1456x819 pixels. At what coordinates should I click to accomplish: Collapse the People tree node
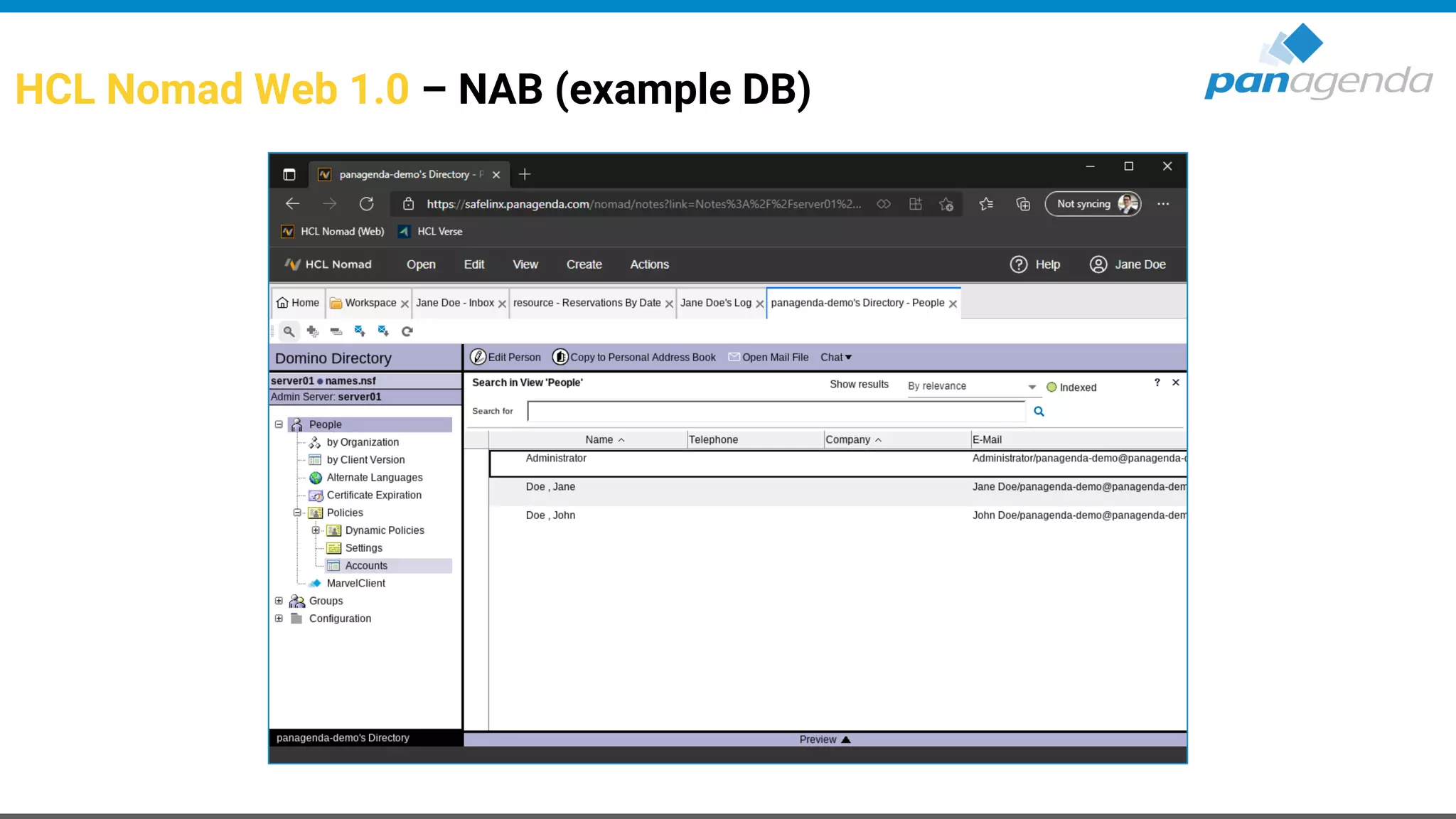point(279,424)
